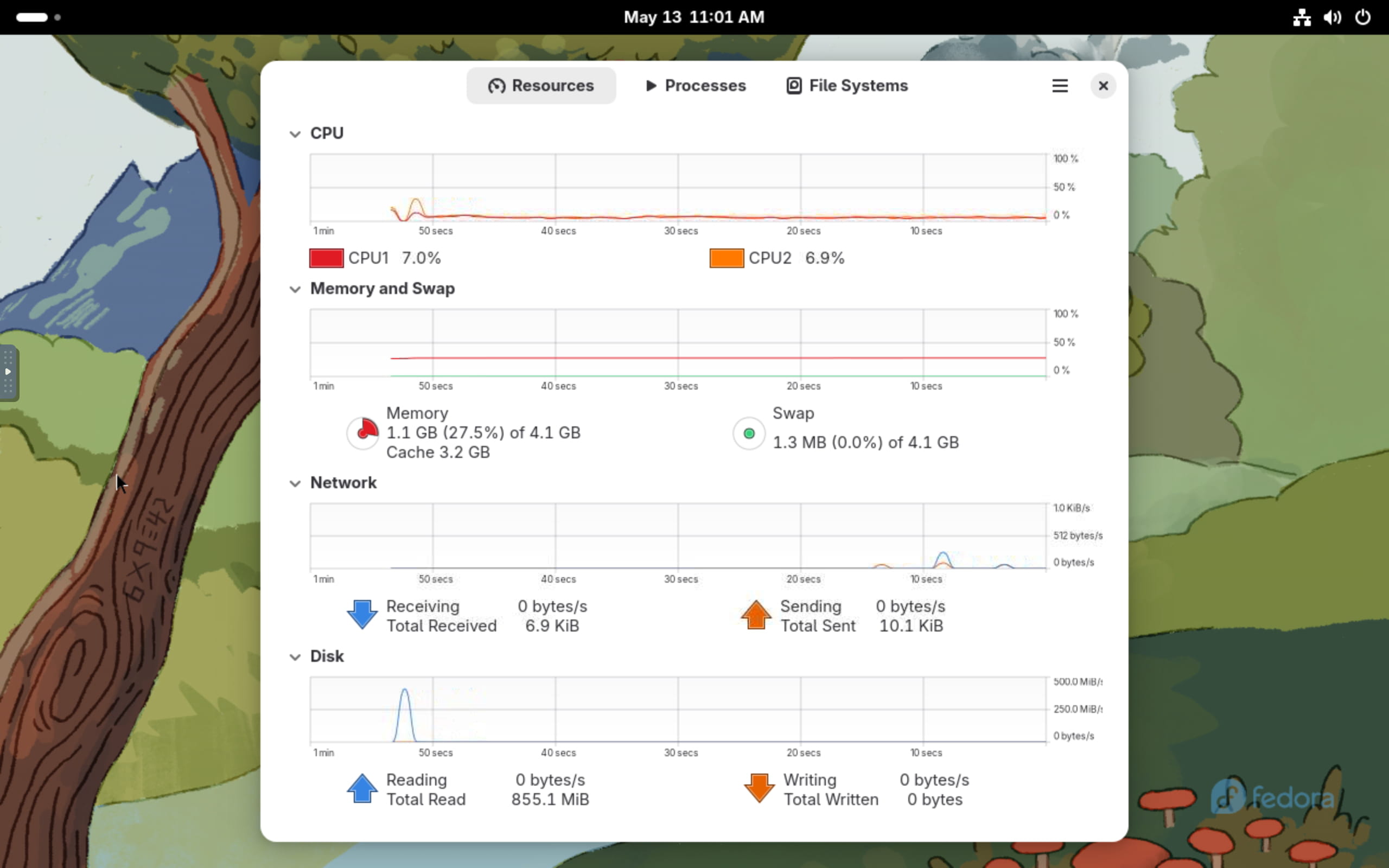Click the Total Sent '10.1 KiB' value
Screen dimensions: 1389x868
[x=912, y=626]
